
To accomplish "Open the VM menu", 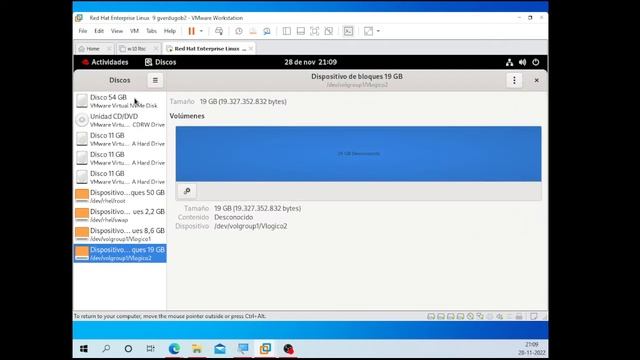I will [x=134, y=31].
